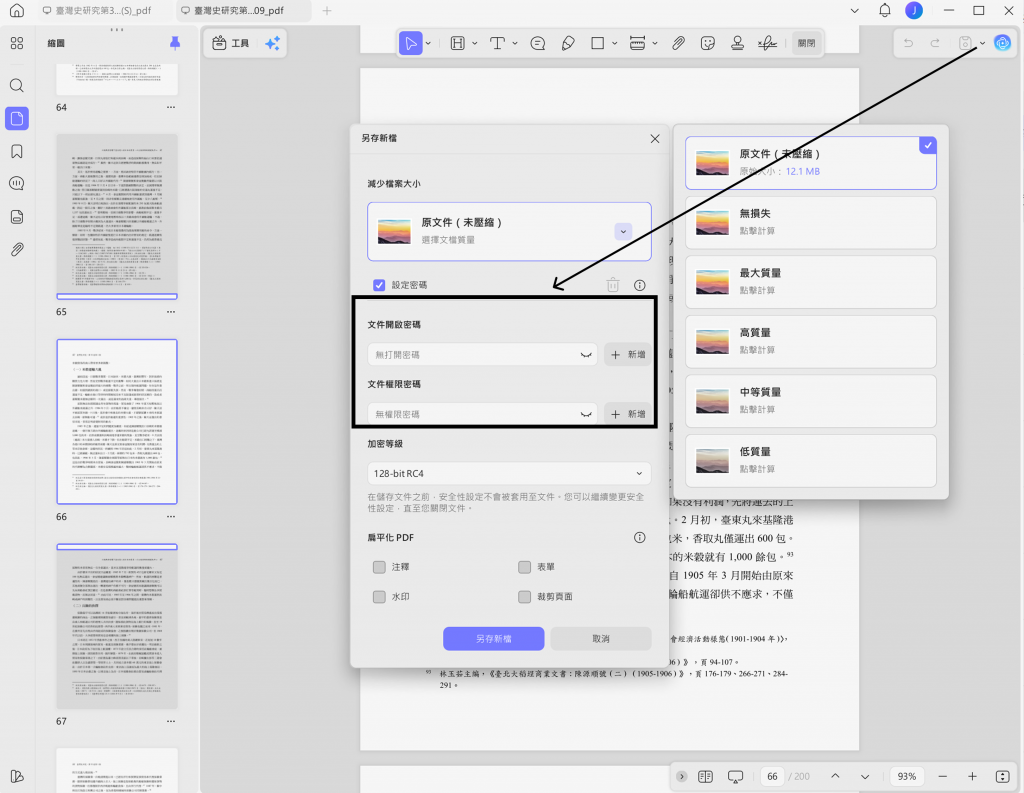Open the attachments paperclip sidebar icon
Image resolution: width=1024 pixels, height=793 pixels.
click(x=17, y=250)
